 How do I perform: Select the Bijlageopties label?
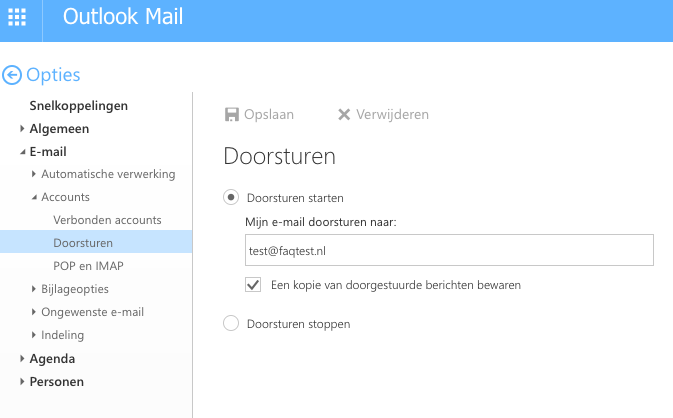pos(75,289)
